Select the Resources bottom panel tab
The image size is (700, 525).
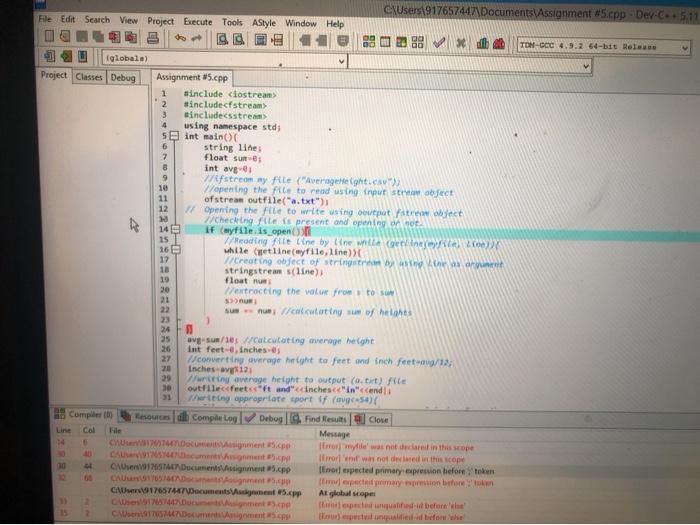click(146, 417)
